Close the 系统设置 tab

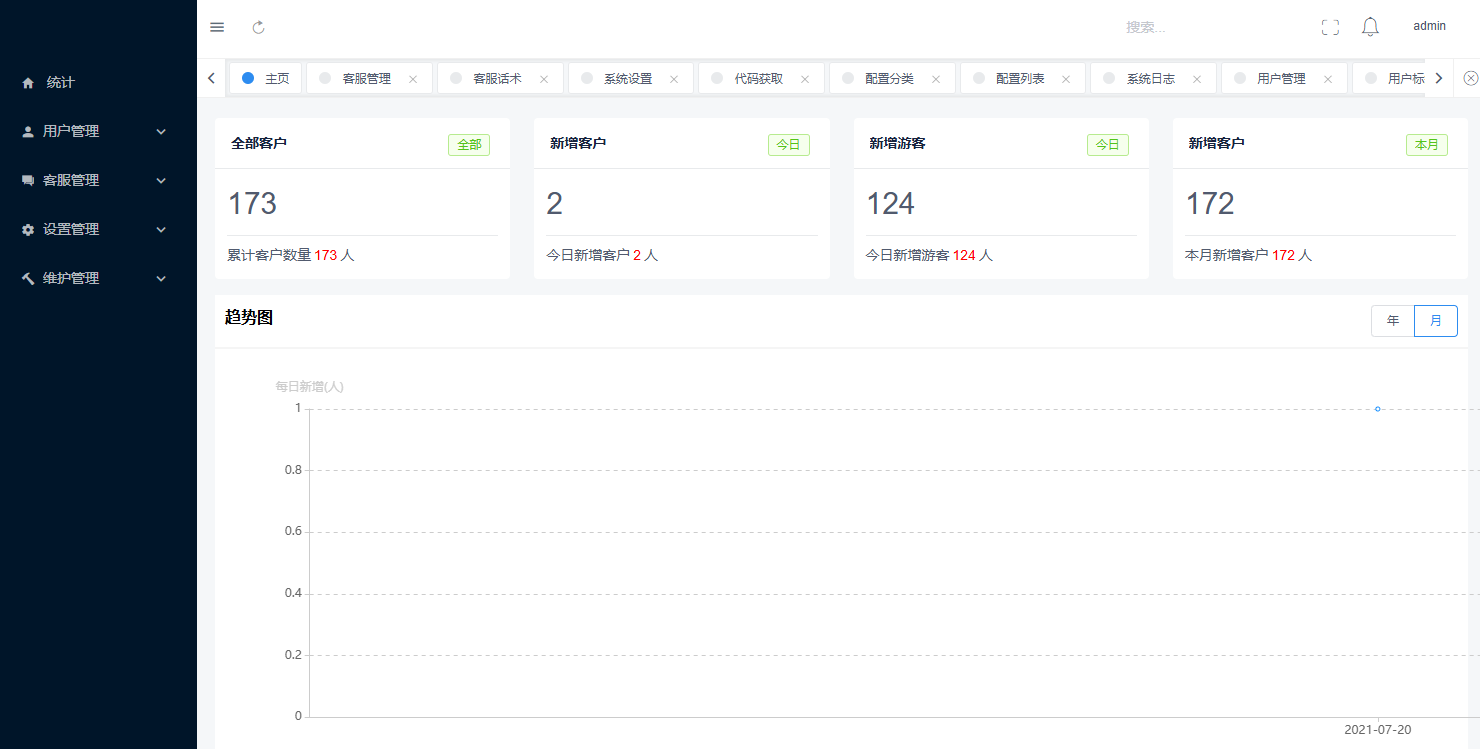point(674,79)
